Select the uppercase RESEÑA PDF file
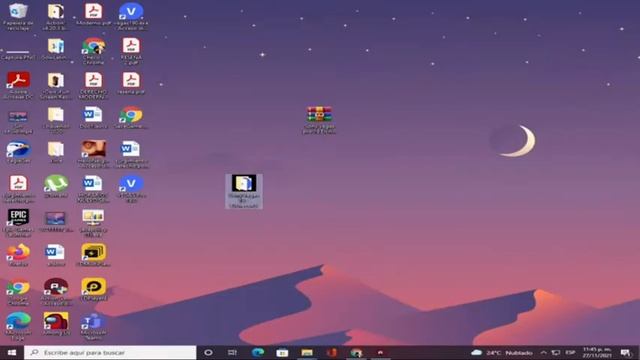This screenshot has width=640, height=360. [131, 51]
